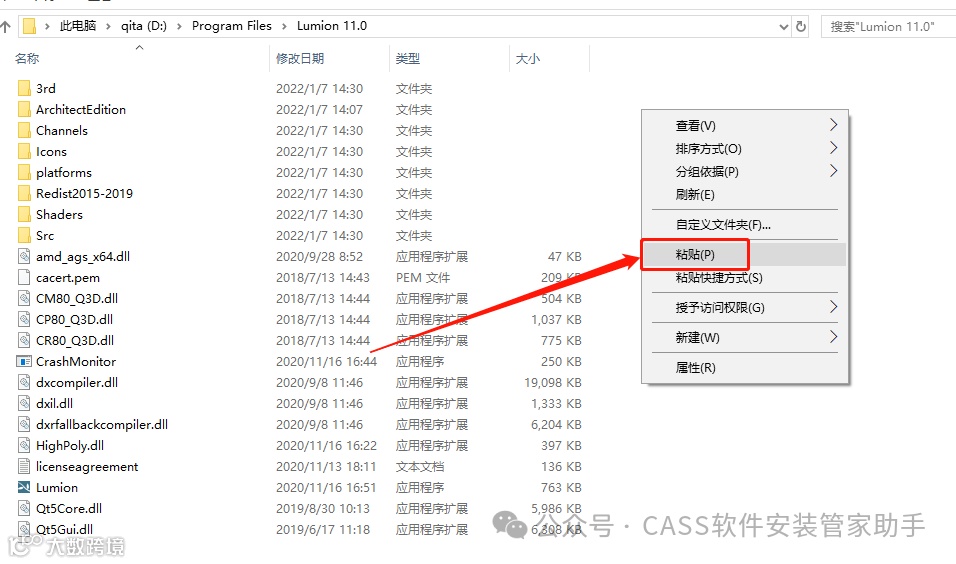Go to qita (D:) in breadcrumb
Viewport: 956px width, 564px height.
click(x=143, y=26)
